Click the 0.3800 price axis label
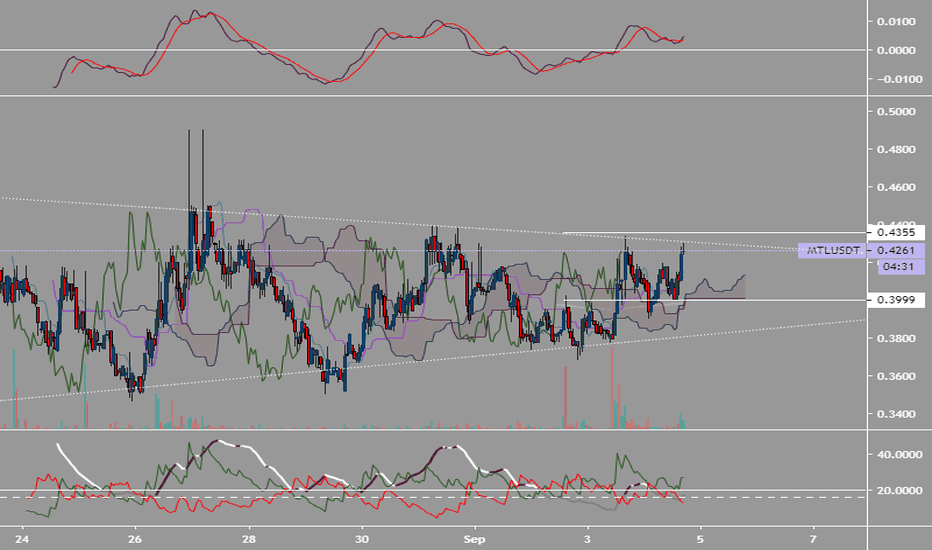The height and width of the screenshot is (550, 932). tap(896, 338)
